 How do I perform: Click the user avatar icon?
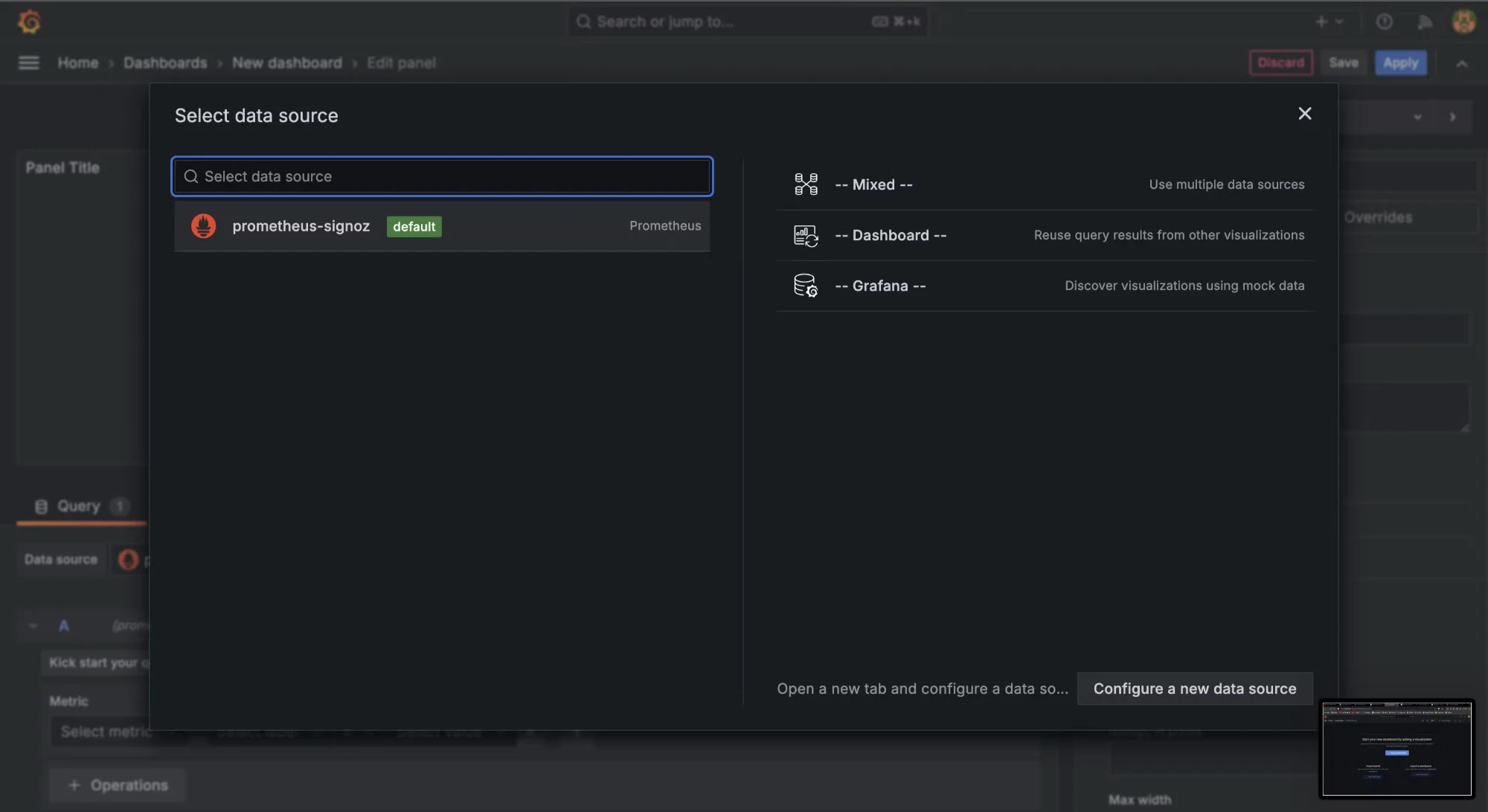tap(1464, 22)
